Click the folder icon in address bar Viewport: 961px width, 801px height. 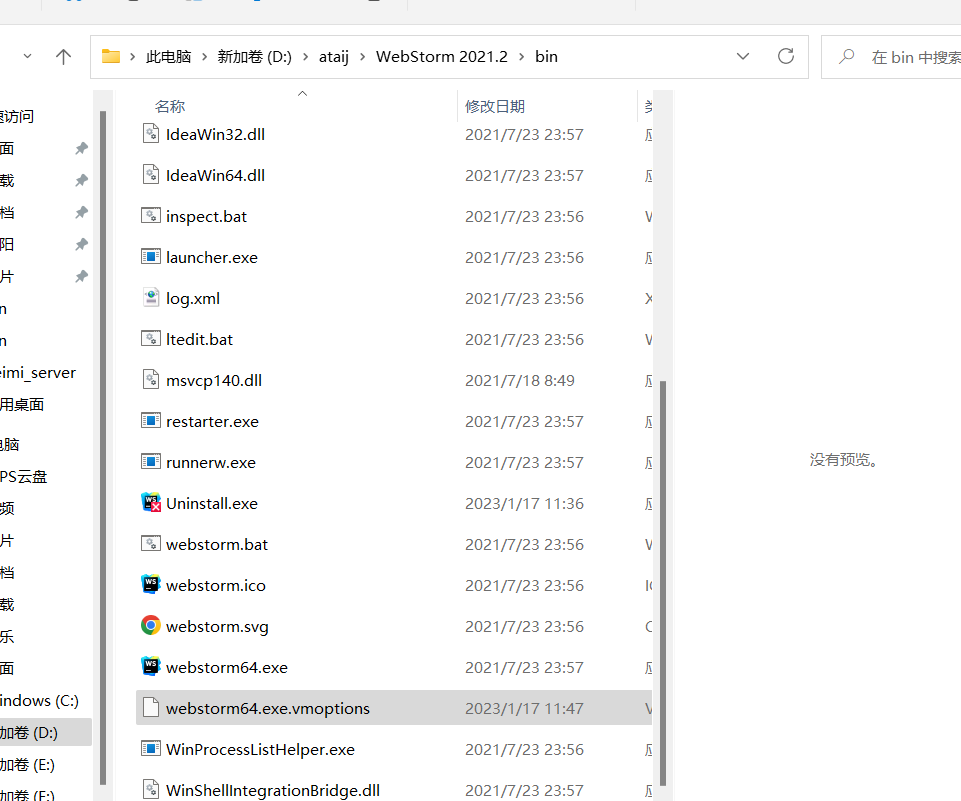(x=111, y=56)
